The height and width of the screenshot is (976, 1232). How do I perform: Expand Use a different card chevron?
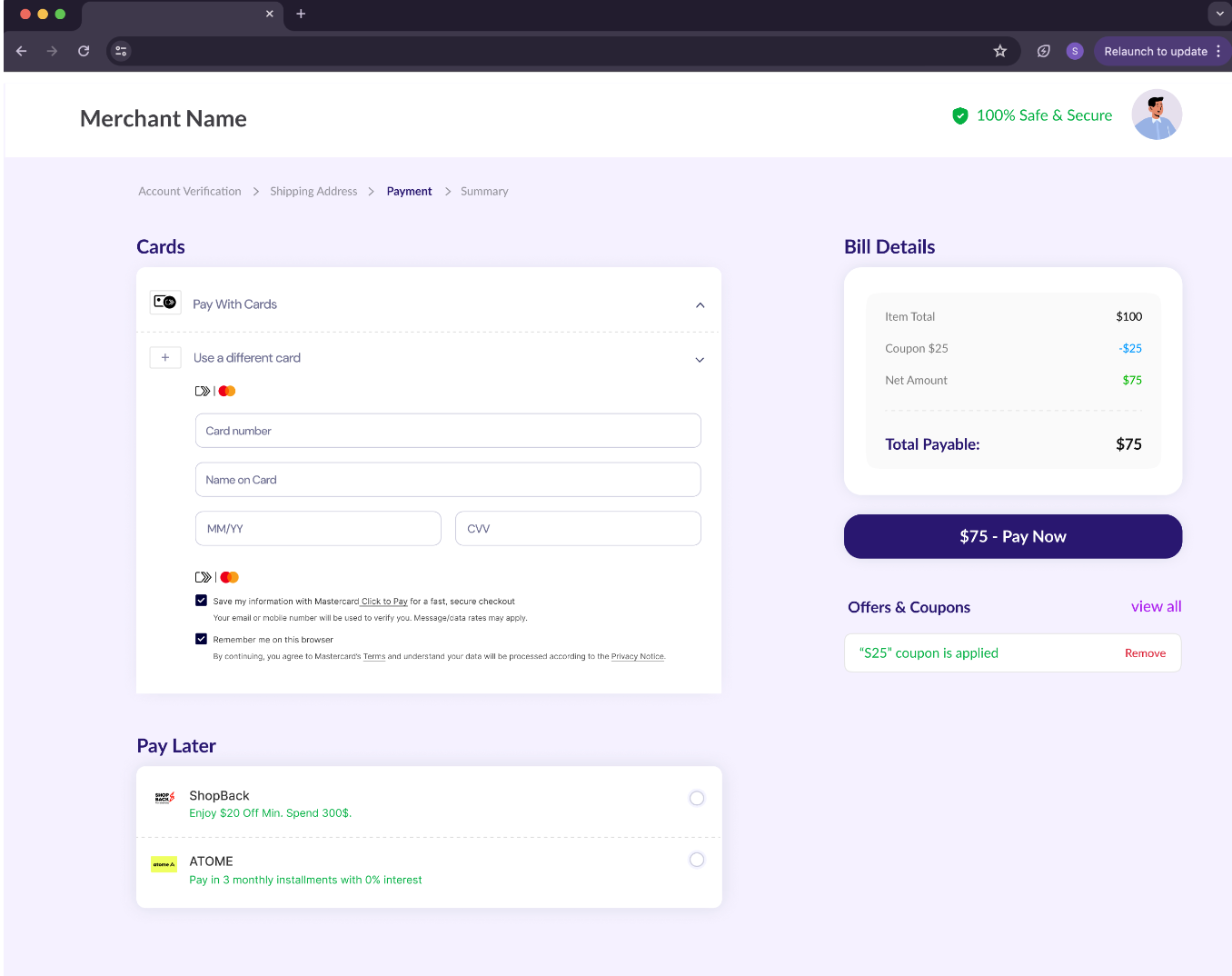tap(700, 360)
